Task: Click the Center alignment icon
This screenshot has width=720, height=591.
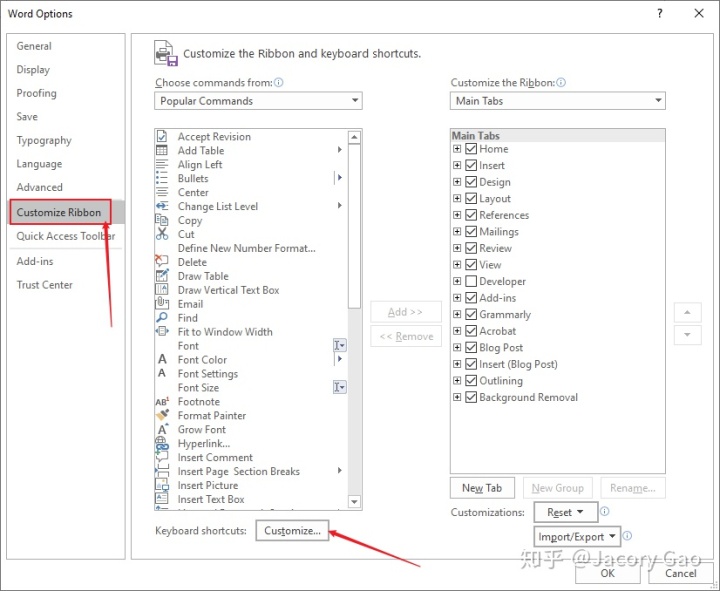Action: coord(162,192)
